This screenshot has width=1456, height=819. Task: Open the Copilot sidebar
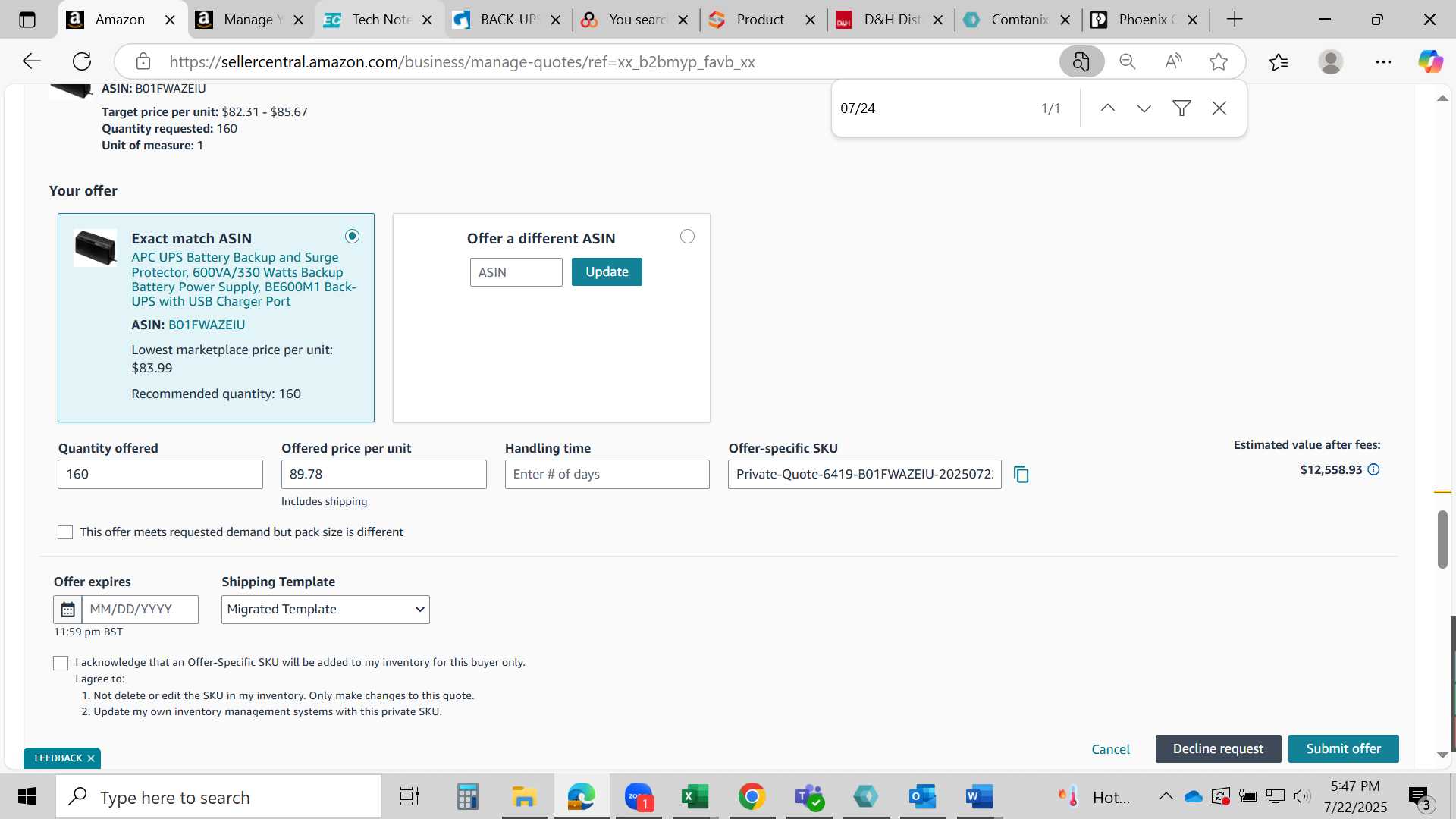click(1430, 61)
